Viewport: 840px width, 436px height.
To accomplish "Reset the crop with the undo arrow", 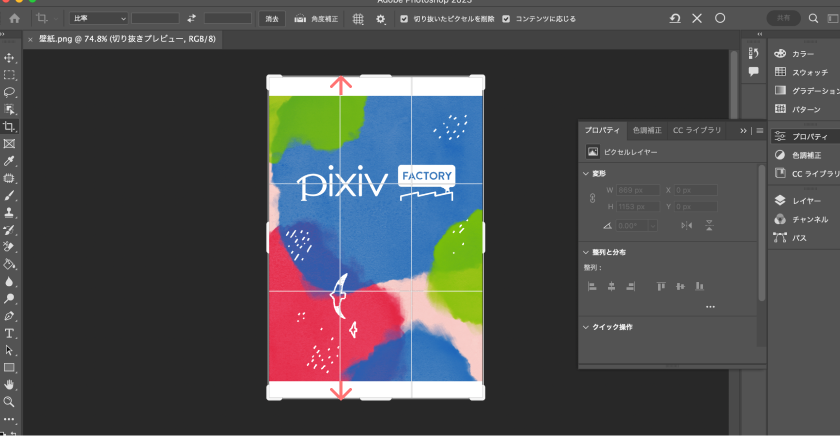I will click(x=675, y=18).
